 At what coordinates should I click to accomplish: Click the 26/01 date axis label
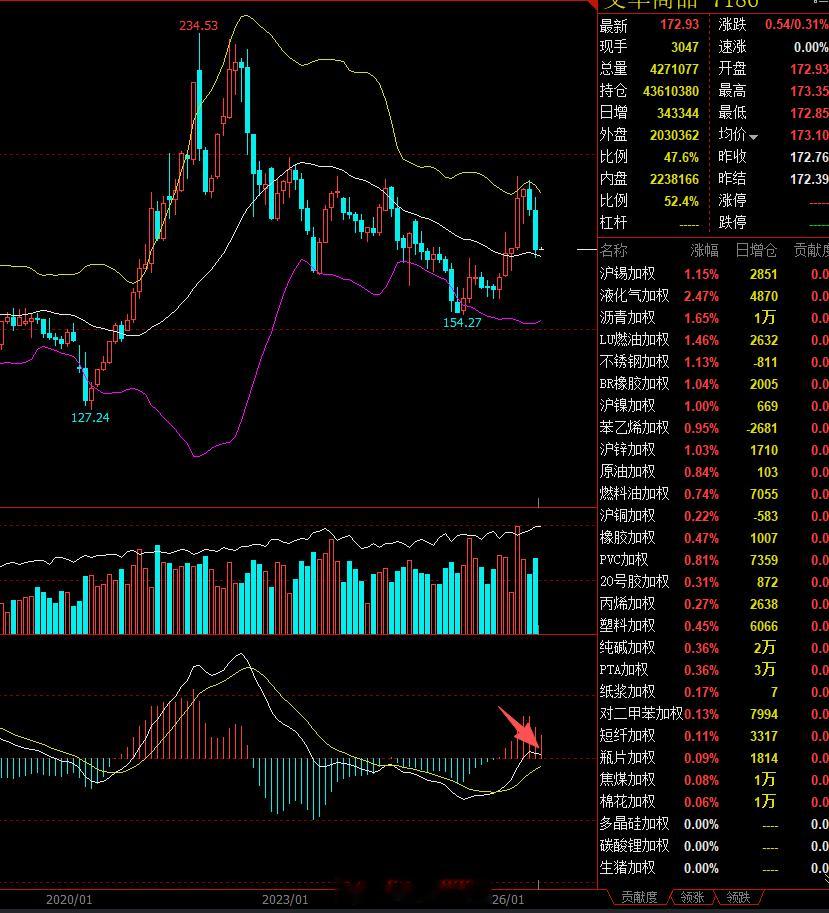tap(508, 900)
